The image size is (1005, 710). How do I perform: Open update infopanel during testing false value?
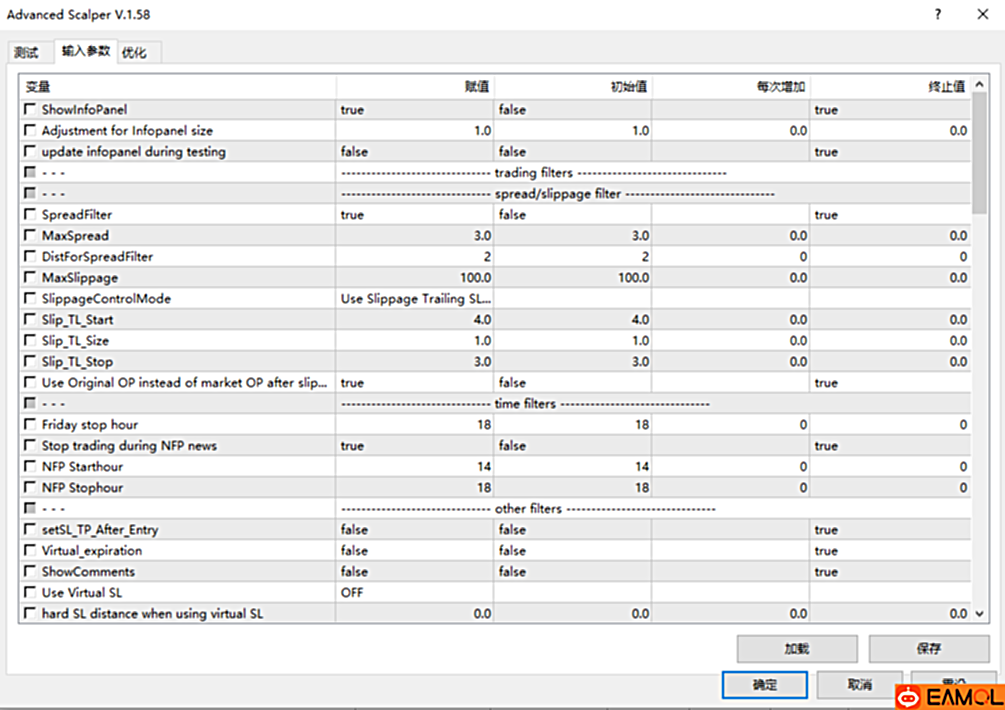[415, 152]
